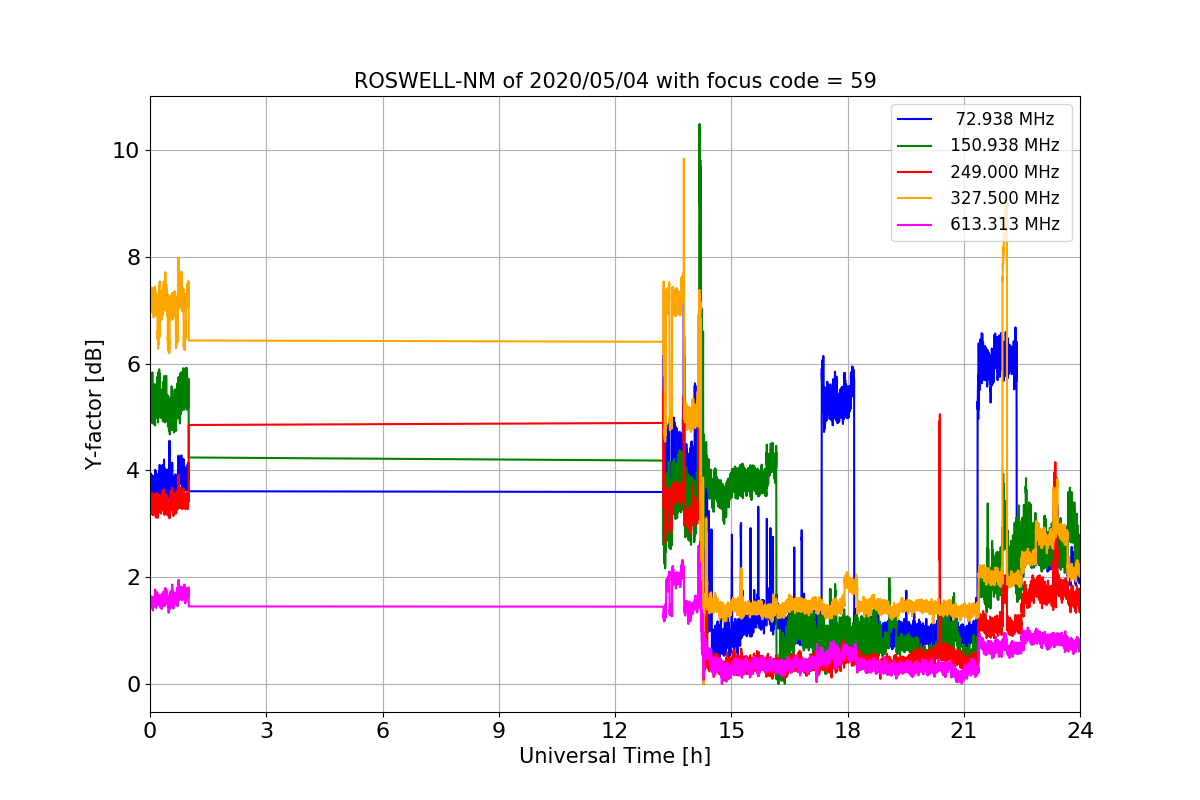
Task: Click the flat red line segment near 4.9 dB
Action: 426,424
